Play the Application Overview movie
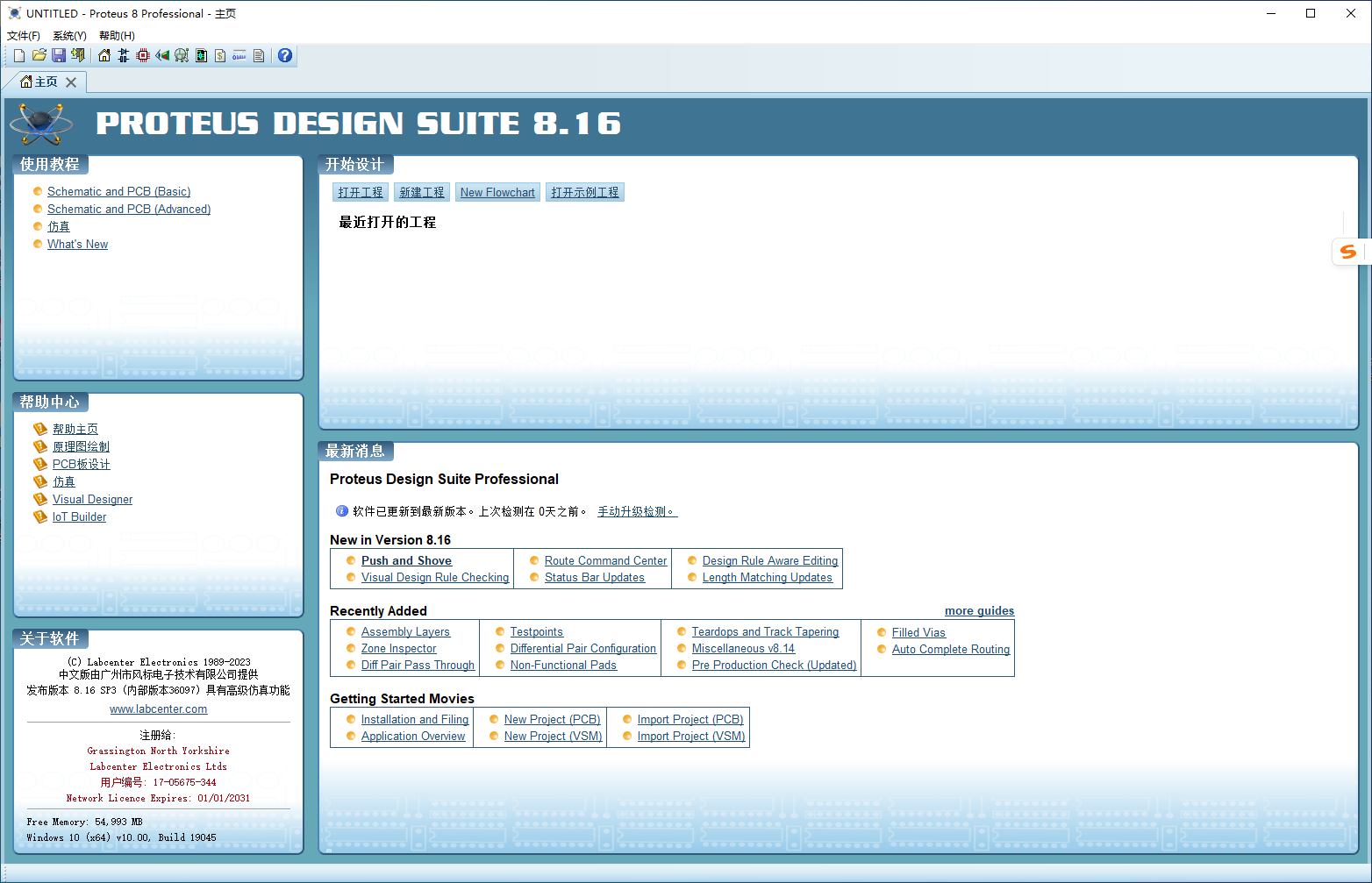This screenshot has width=1372, height=883. [x=413, y=737]
